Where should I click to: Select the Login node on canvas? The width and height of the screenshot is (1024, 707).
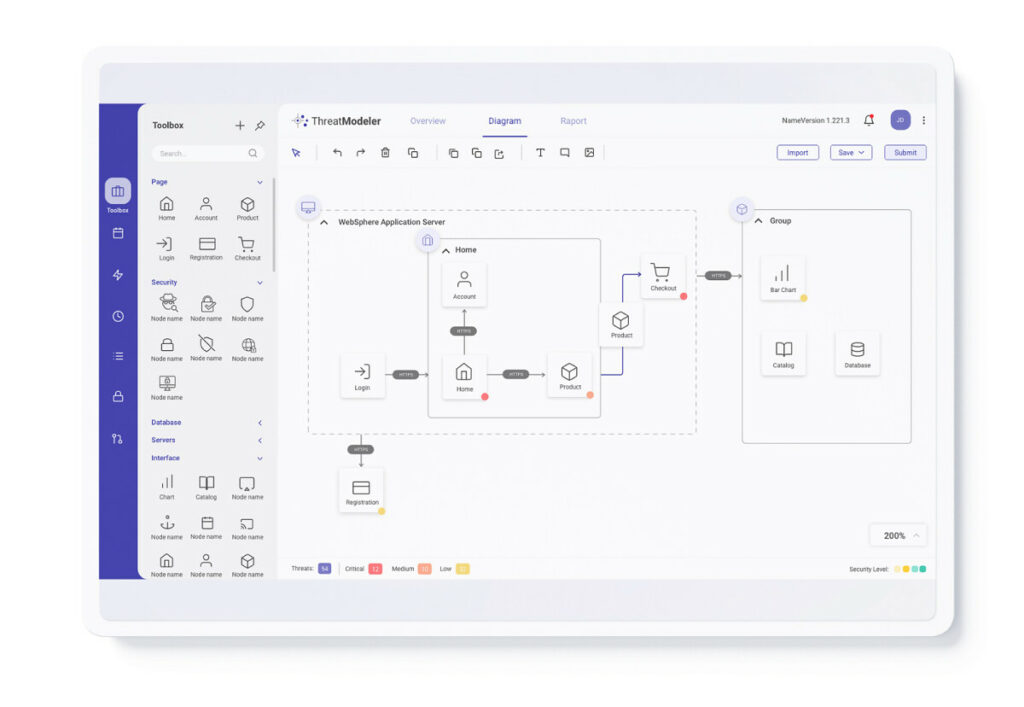(362, 376)
